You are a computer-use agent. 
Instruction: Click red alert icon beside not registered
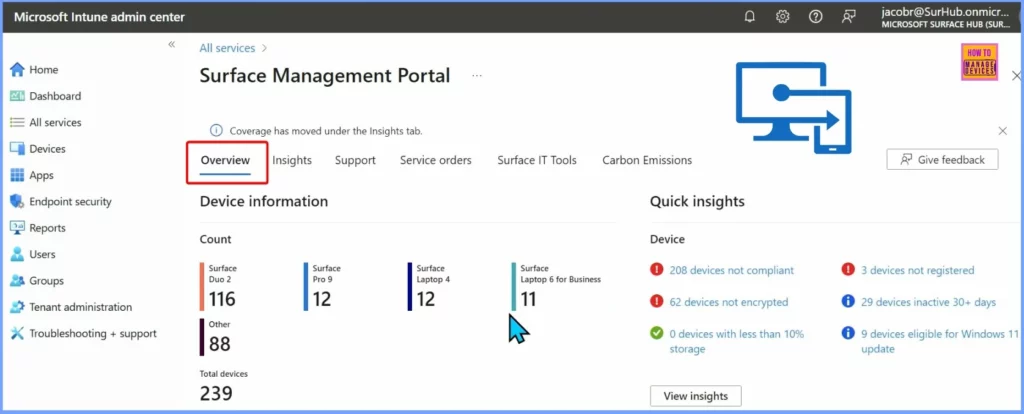click(x=848, y=269)
